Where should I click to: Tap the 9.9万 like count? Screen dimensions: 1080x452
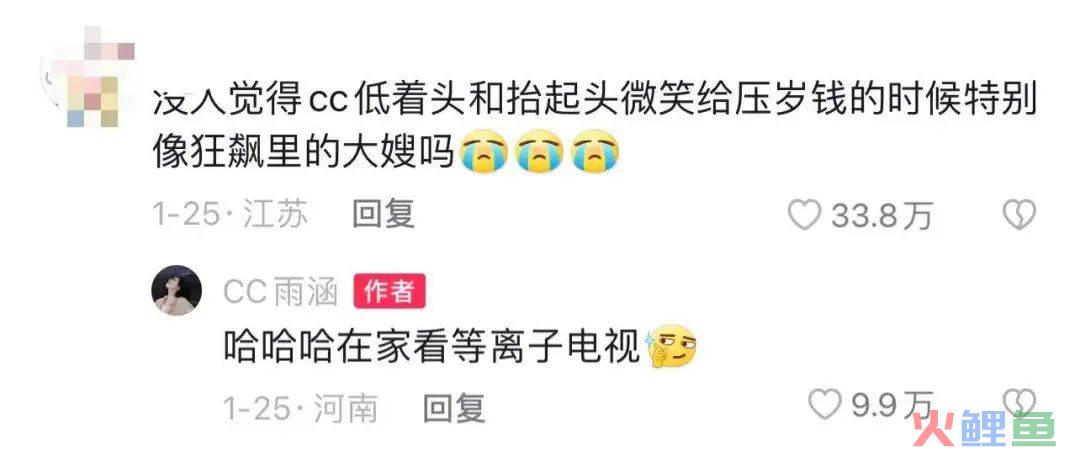pyautogui.click(x=893, y=405)
